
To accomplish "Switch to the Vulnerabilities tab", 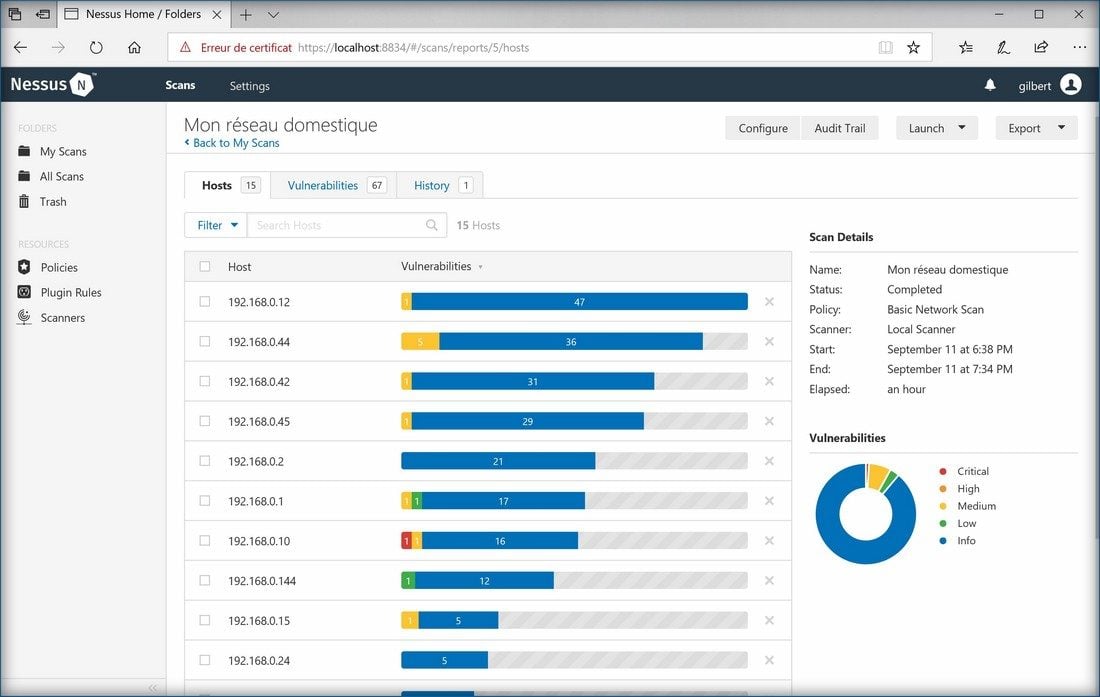I will 334,185.
